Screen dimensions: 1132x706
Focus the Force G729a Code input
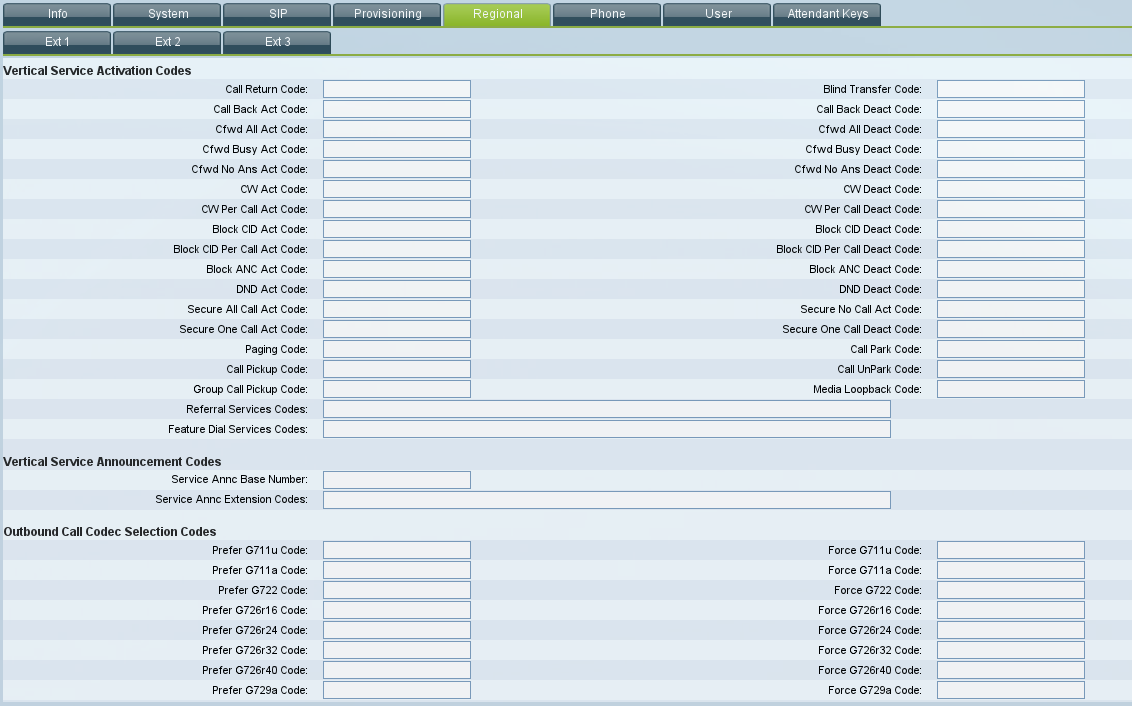1010,690
